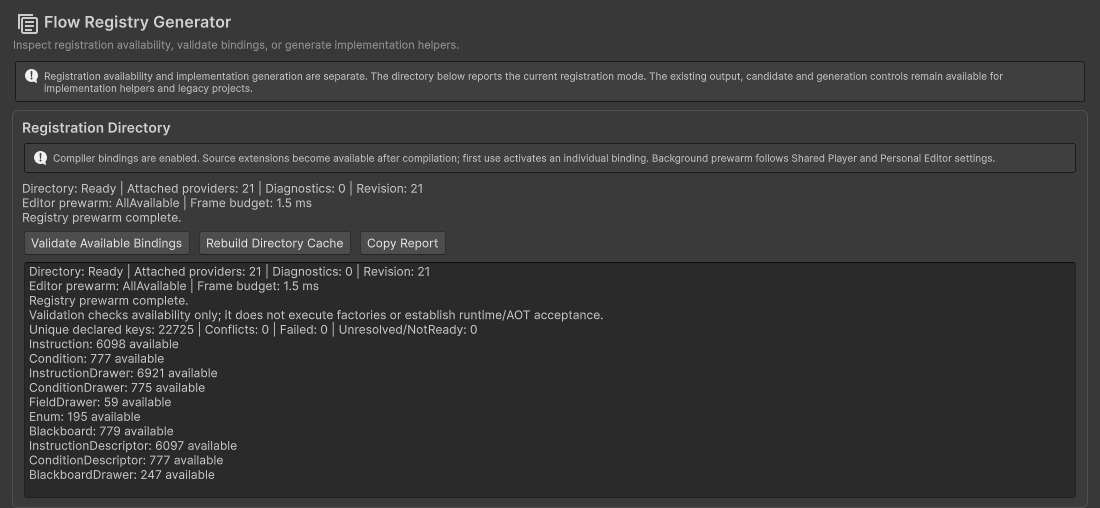Click 'Registry prewarm complete.' inside the report box
The height and width of the screenshot is (508, 1100).
(109, 300)
